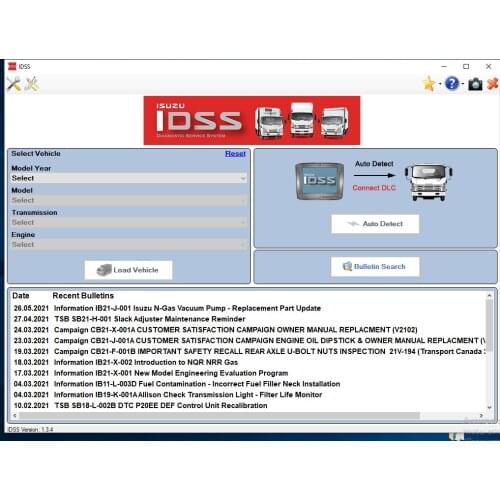
Task: Take a screenshot with the camera icon
Action: pos(475,84)
